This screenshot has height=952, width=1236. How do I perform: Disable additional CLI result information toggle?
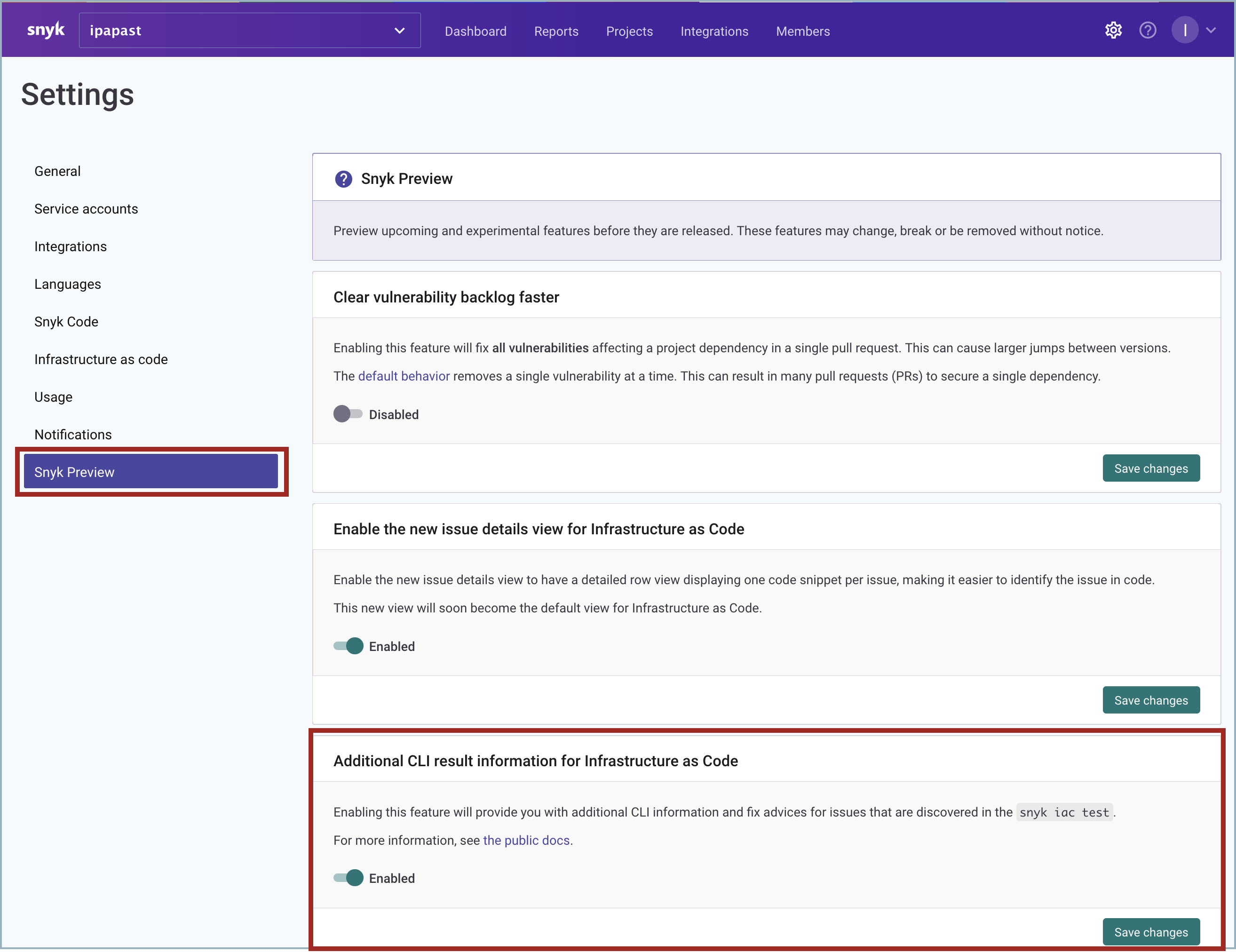pyautogui.click(x=348, y=878)
